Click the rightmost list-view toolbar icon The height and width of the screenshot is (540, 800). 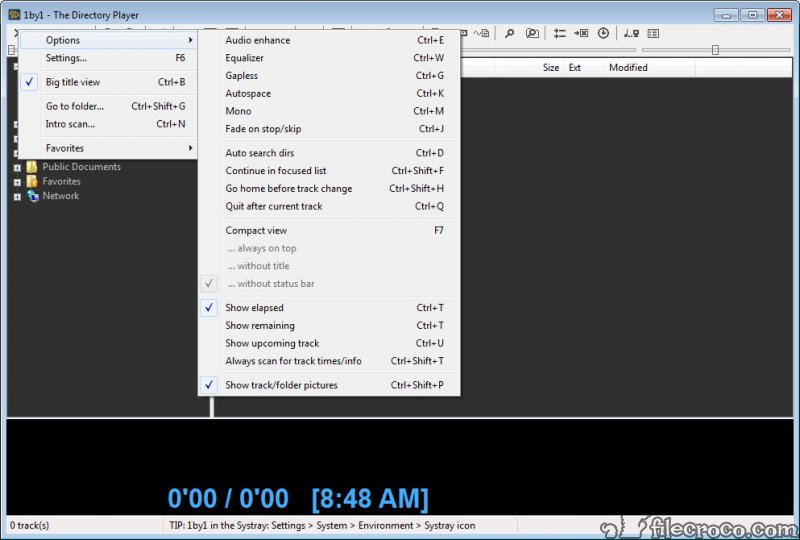pos(653,33)
